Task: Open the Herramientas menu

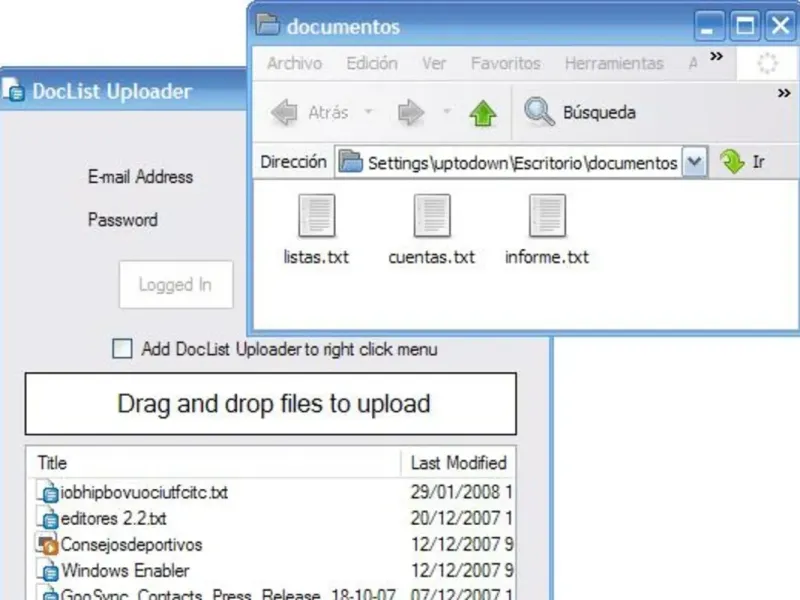Action: point(614,63)
